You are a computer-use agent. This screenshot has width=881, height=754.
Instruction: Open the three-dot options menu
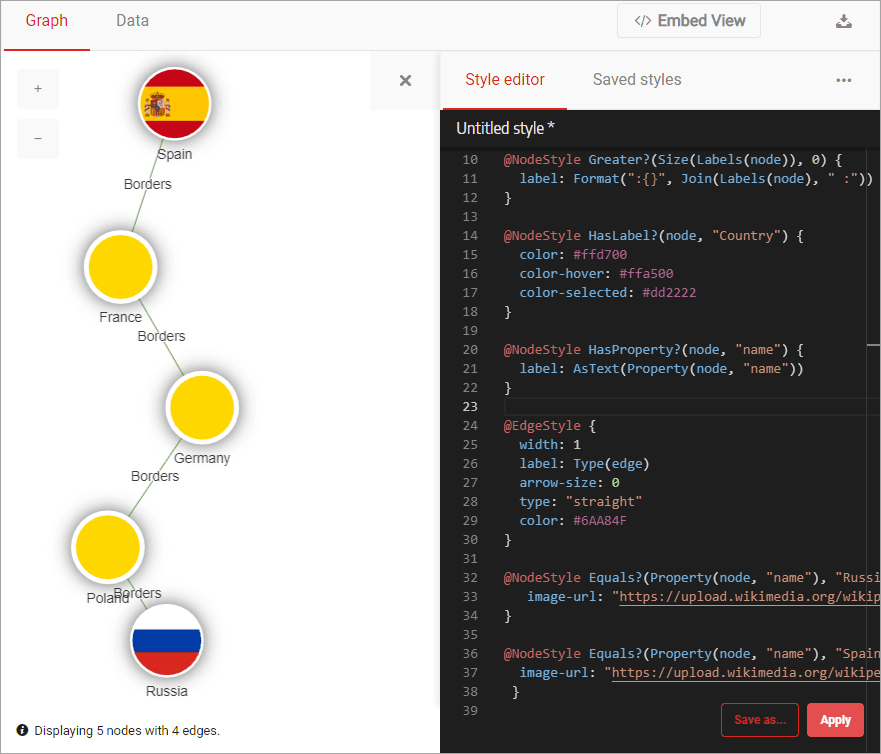tap(843, 80)
